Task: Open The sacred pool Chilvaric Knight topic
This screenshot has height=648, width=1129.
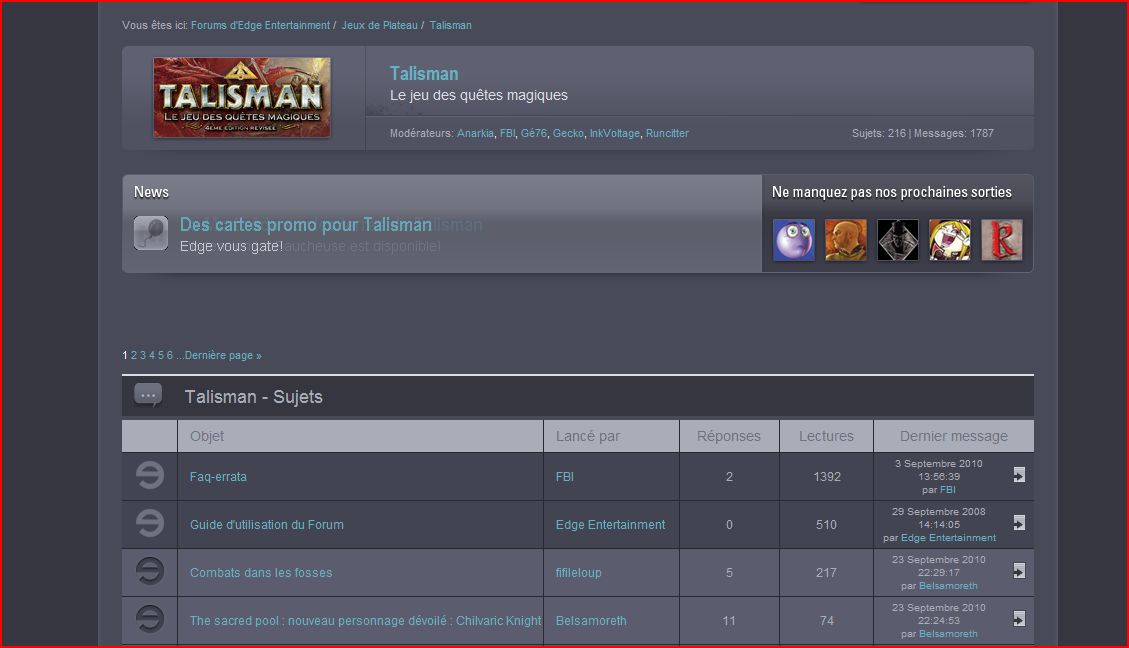Action: (x=365, y=621)
